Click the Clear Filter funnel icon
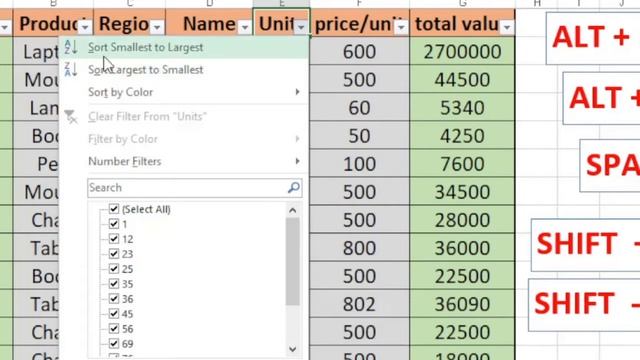This screenshot has width=640, height=360. point(71,117)
